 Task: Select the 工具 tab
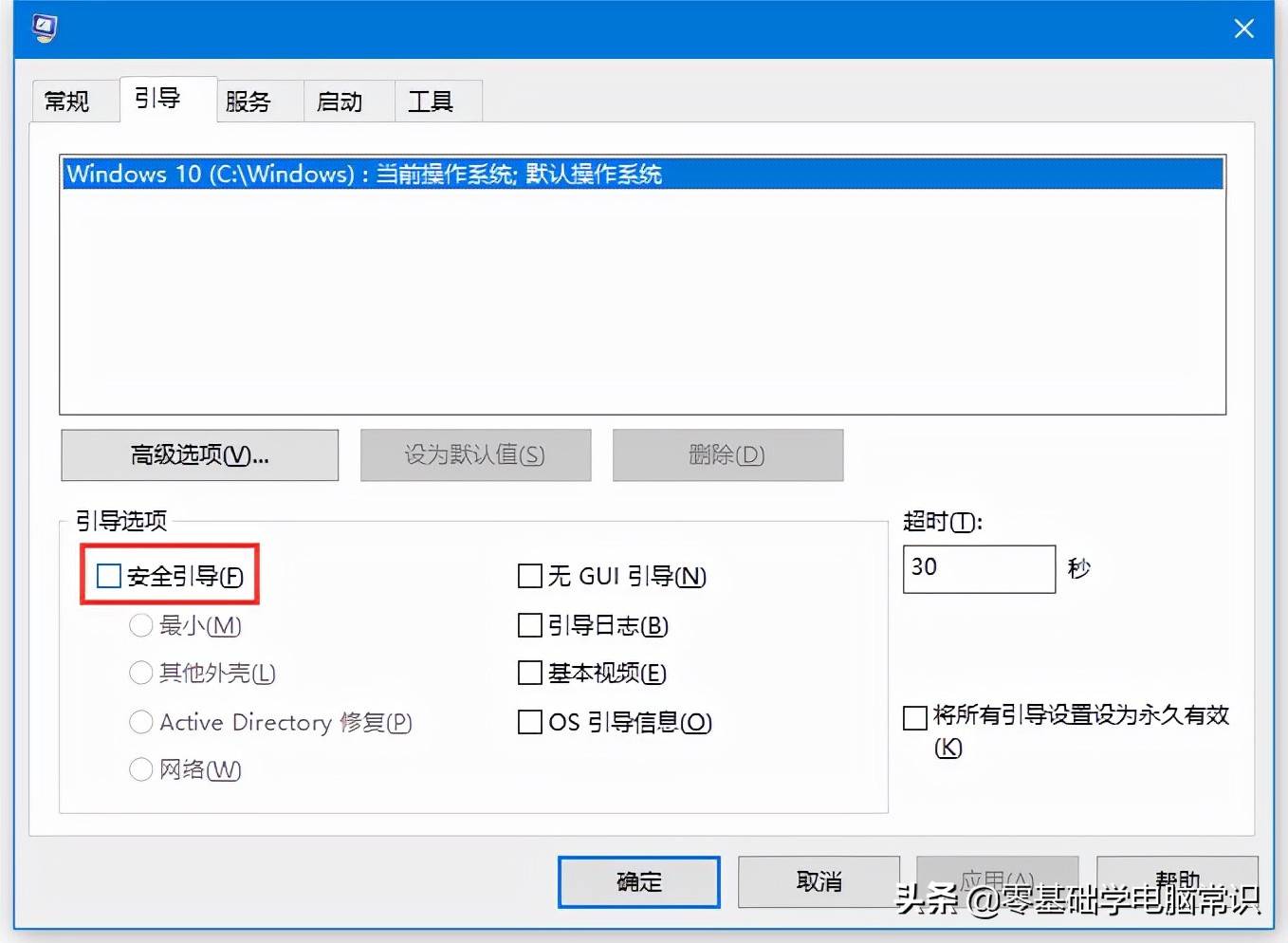click(431, 101)
